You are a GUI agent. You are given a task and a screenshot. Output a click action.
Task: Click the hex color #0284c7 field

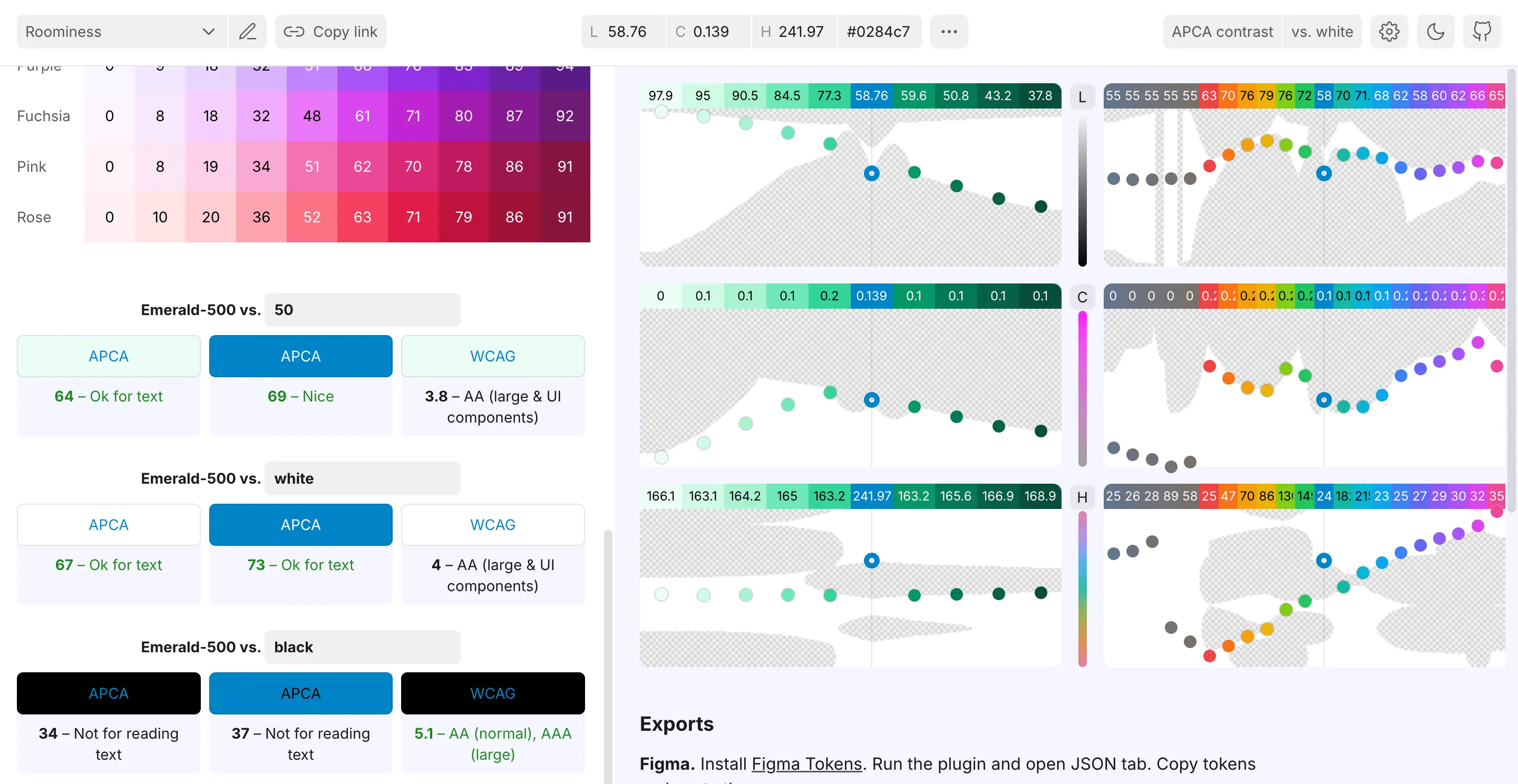[x=878, y=32]
